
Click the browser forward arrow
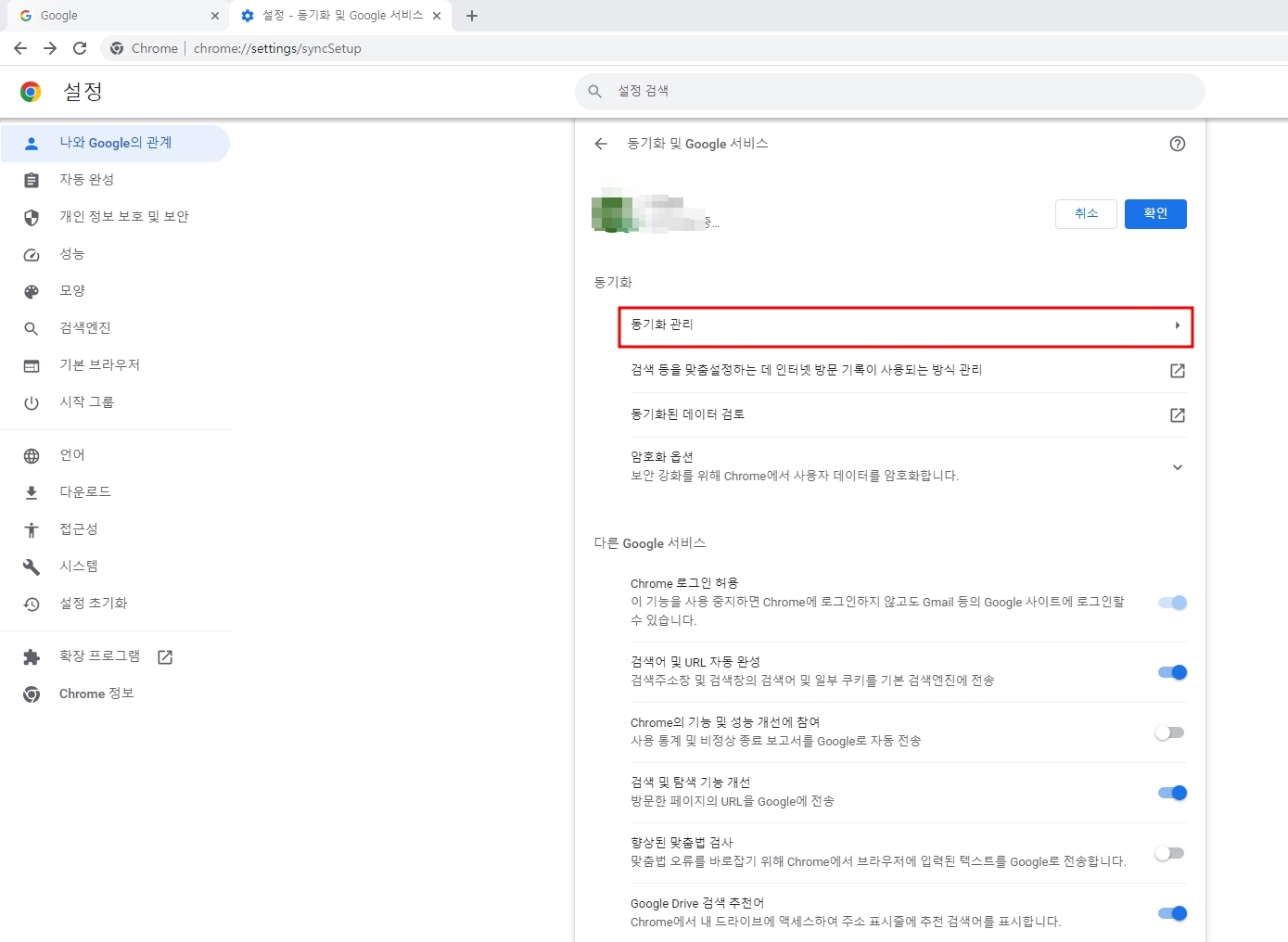point(50,48)
